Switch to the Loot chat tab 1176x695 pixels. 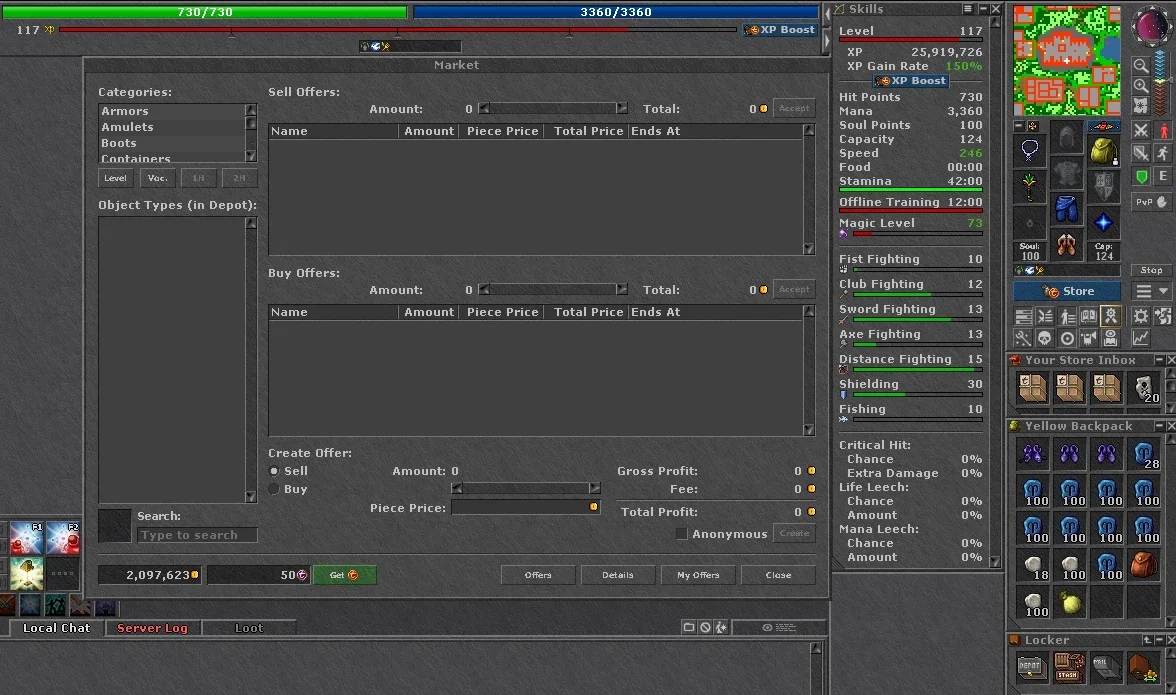pos(249,628)
